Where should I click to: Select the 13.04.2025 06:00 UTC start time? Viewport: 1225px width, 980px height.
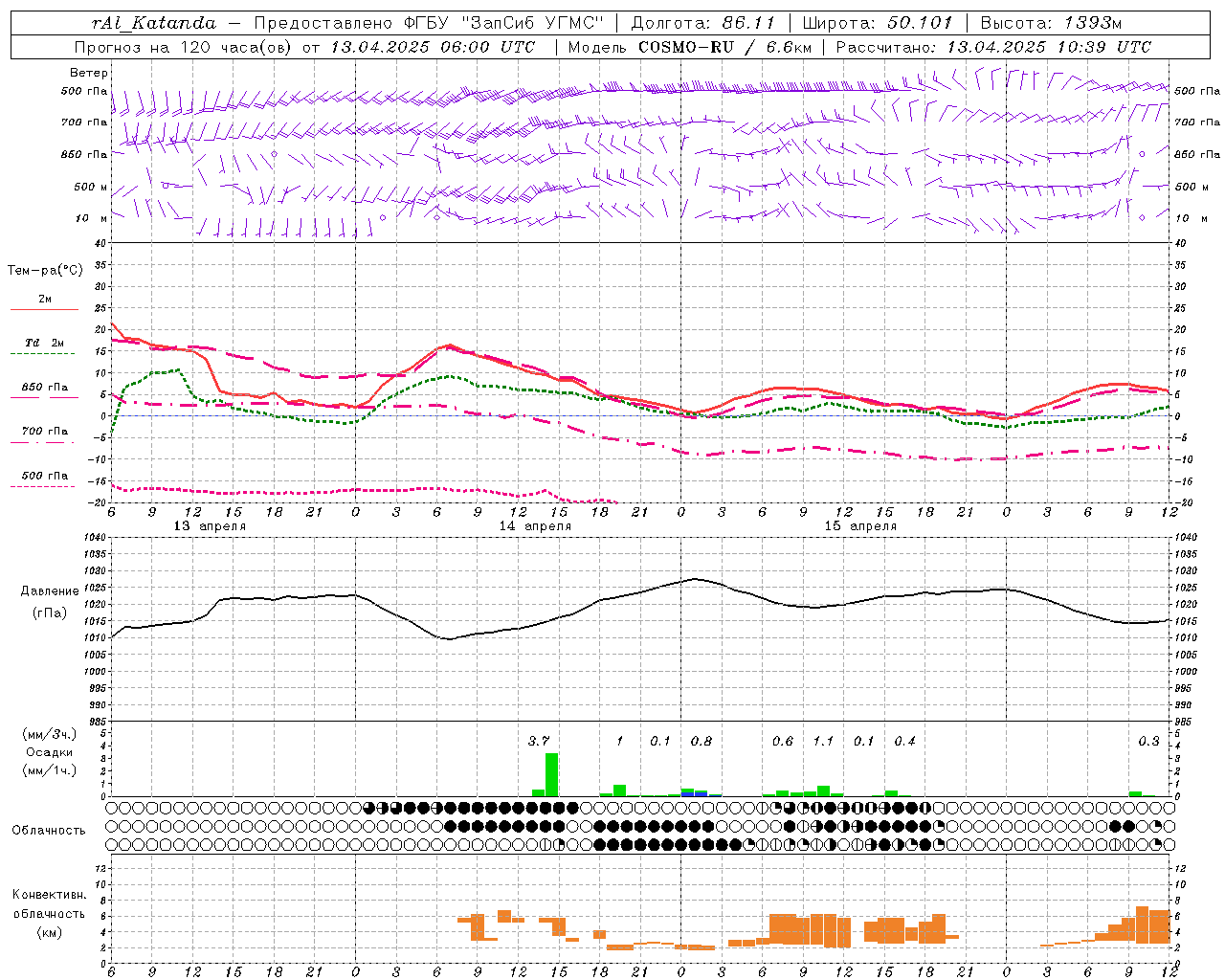[x=433, y=47]
